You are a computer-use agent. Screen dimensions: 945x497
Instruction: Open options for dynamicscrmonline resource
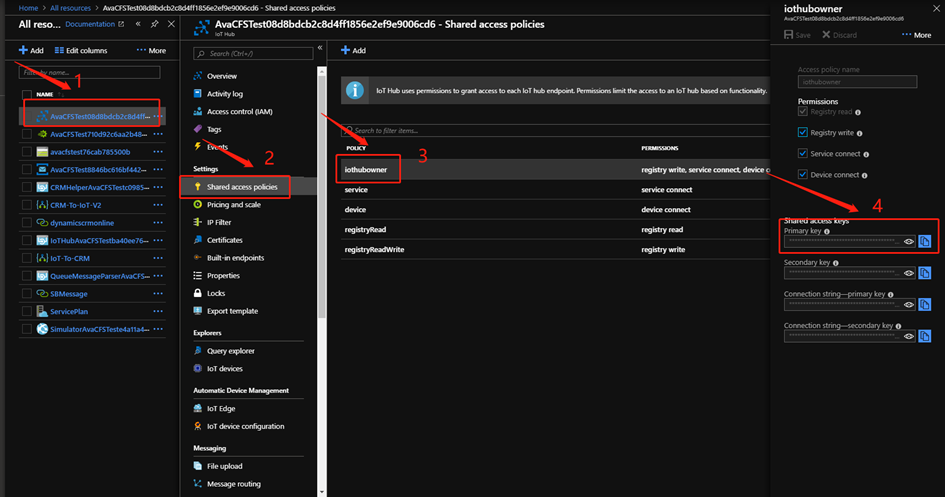click(x=158, y=223)
